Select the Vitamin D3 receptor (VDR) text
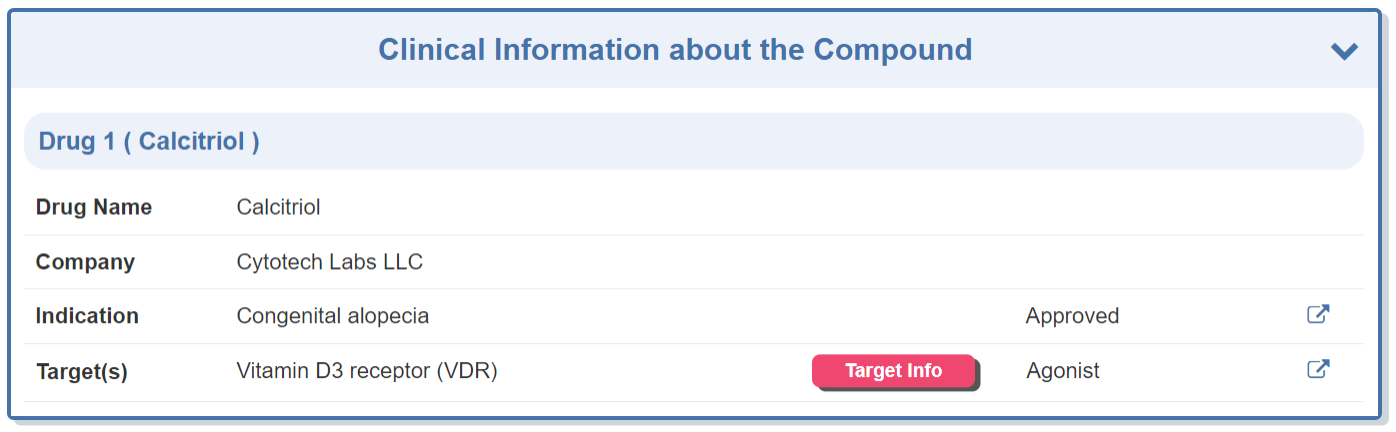This screenshot has height=432, width=1396. [367, 371]
